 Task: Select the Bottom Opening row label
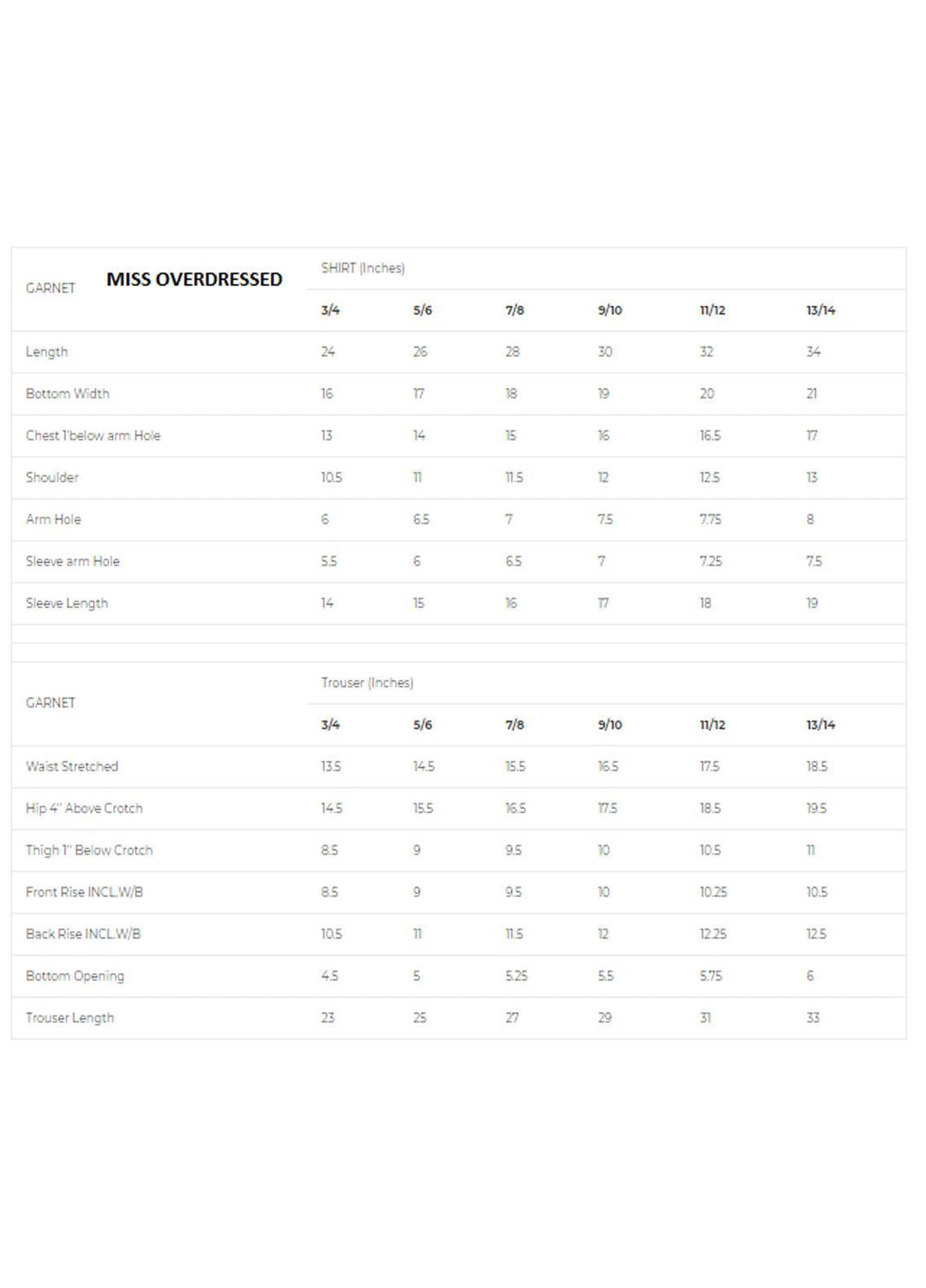coord(75,976)
